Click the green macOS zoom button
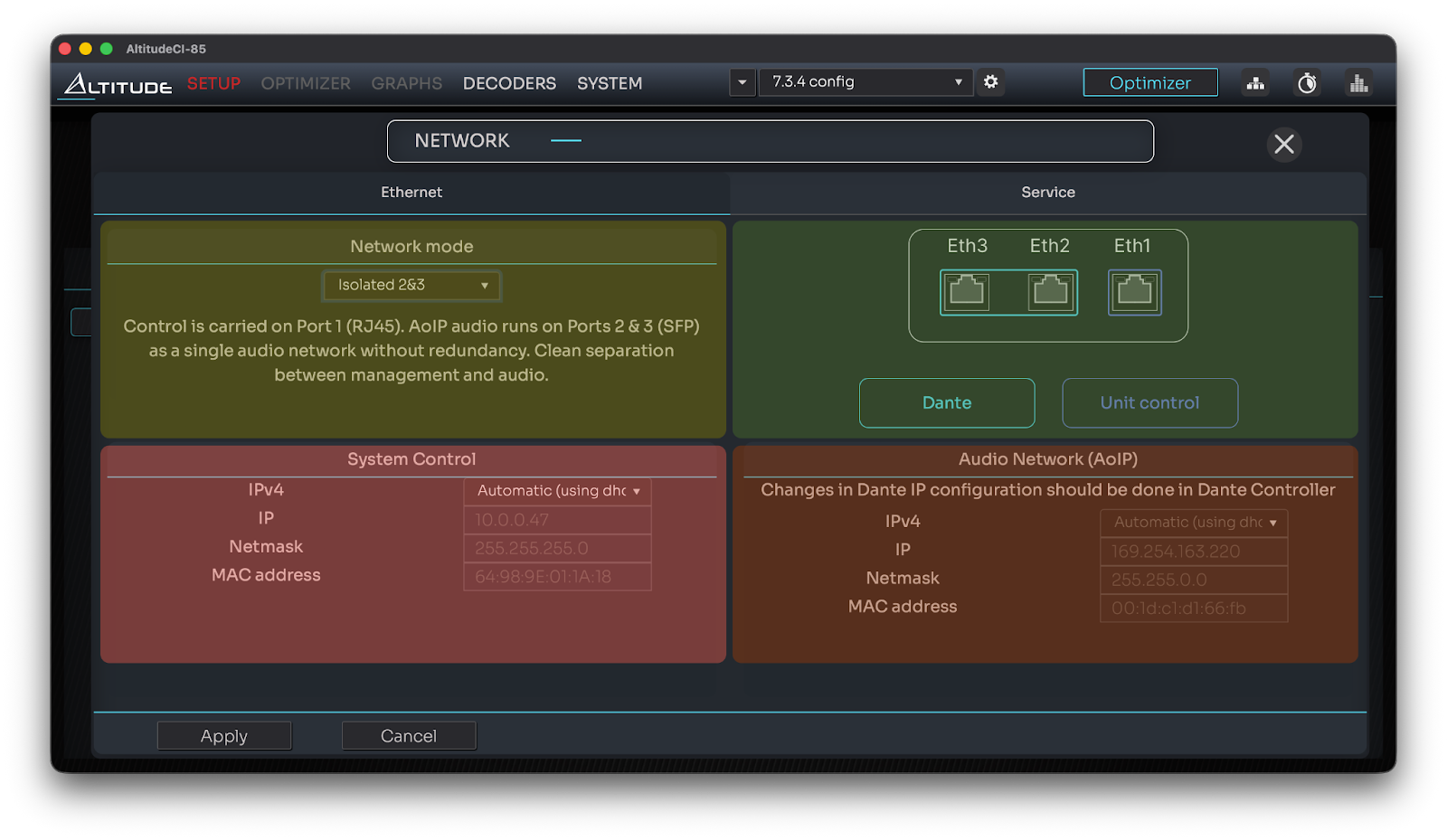 pyautogui.click(x=107, y=49)
